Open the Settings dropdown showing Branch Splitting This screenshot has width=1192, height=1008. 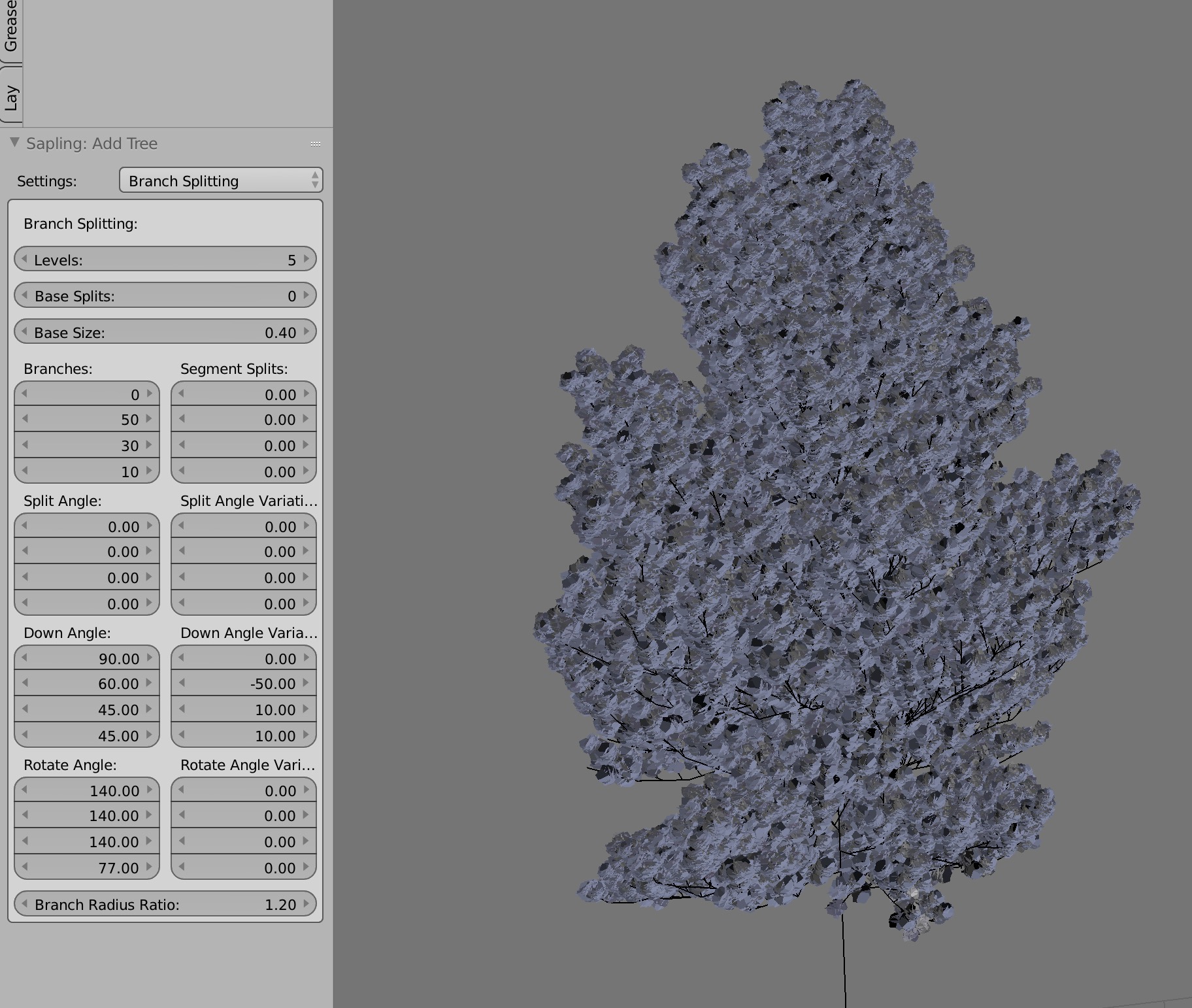coord(221,180)
